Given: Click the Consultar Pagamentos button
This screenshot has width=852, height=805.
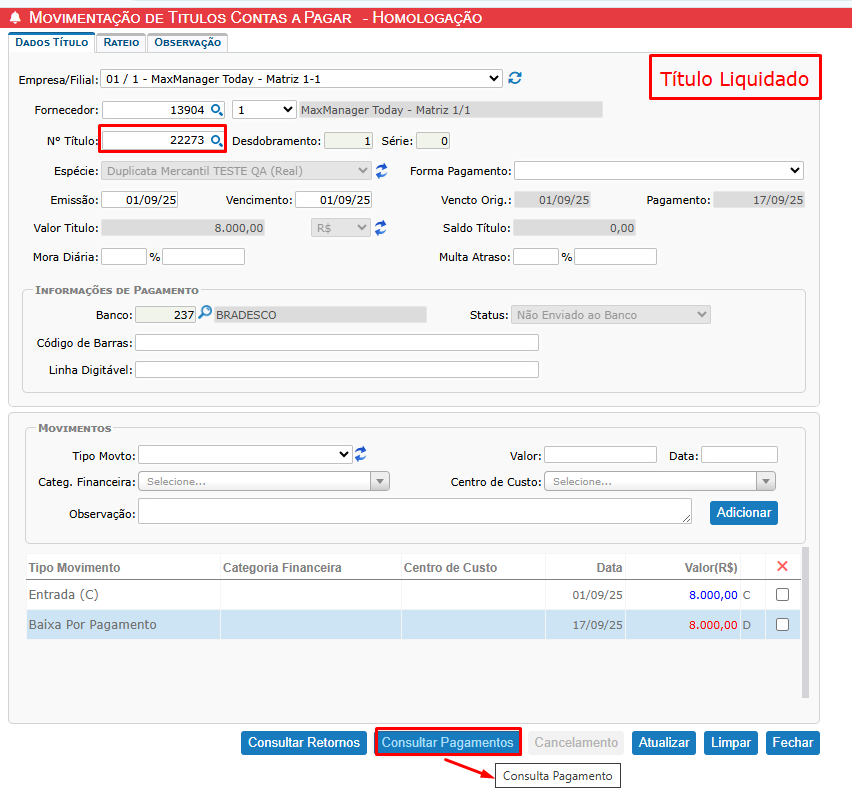Looking at the screenshot, I should coord(448,743).
